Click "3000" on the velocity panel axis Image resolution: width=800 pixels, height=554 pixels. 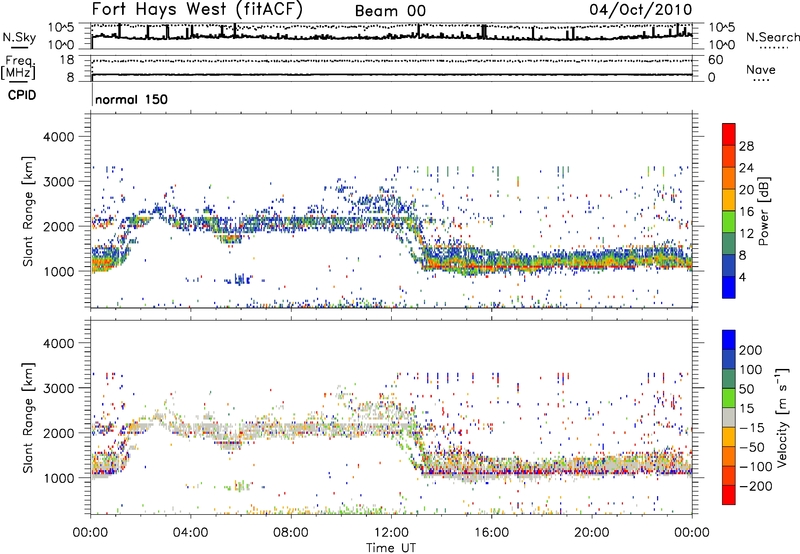[x=58, y=388]
